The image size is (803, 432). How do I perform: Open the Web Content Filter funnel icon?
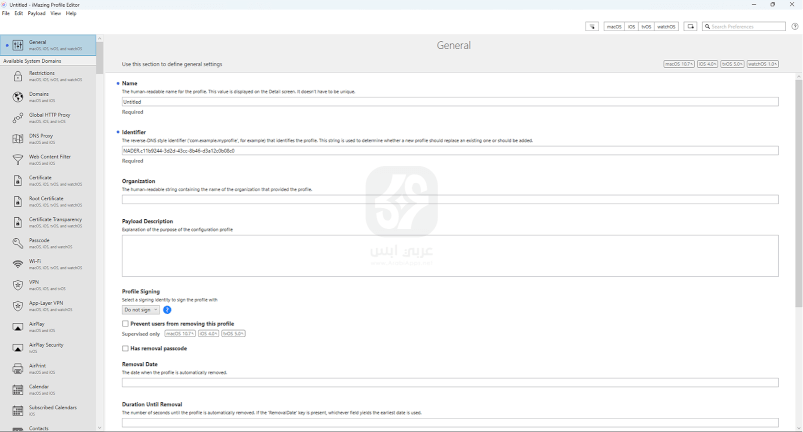coord(18,159)
